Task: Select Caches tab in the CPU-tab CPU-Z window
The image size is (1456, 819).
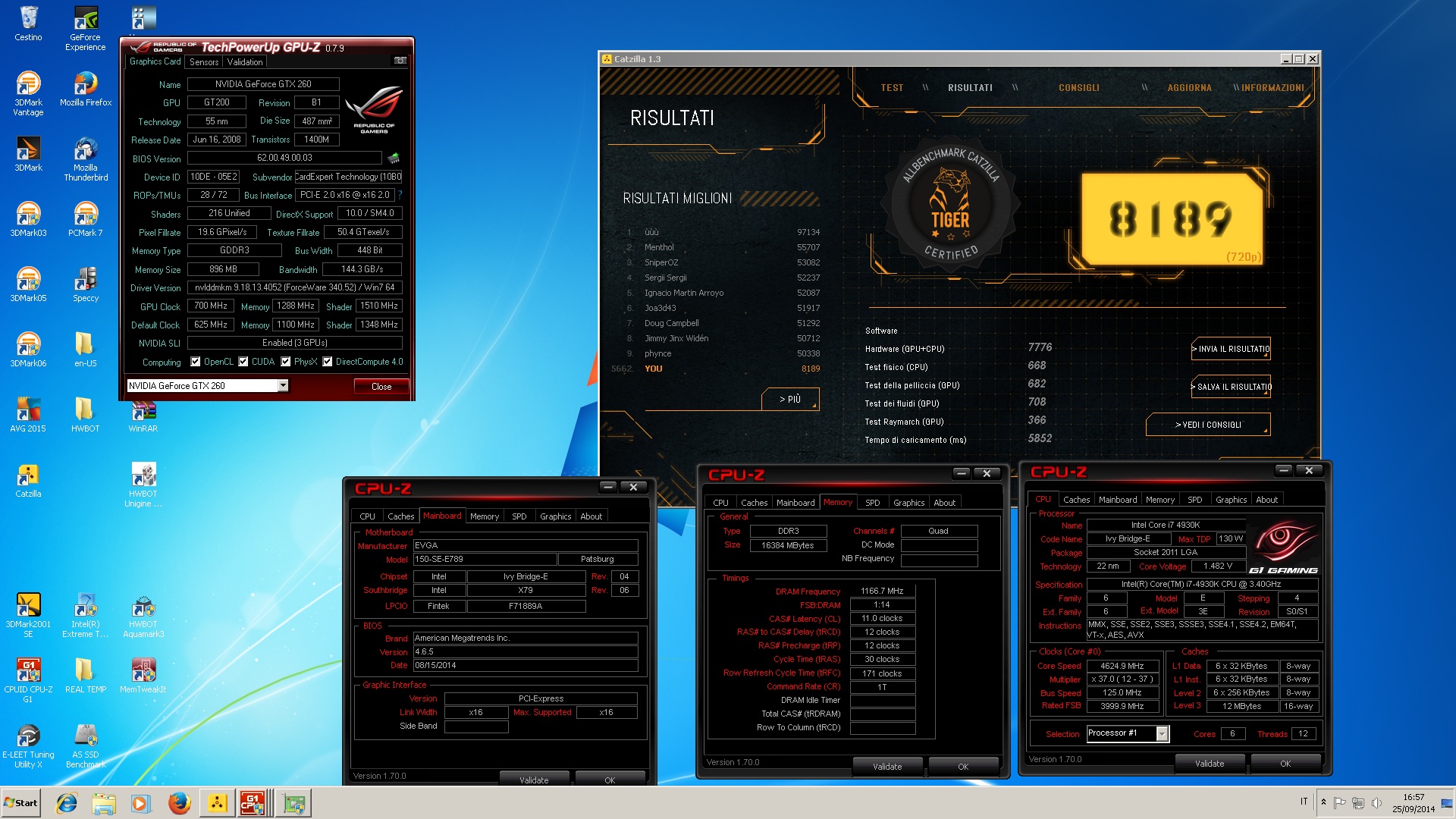Action: click(x=1076, y=500)
